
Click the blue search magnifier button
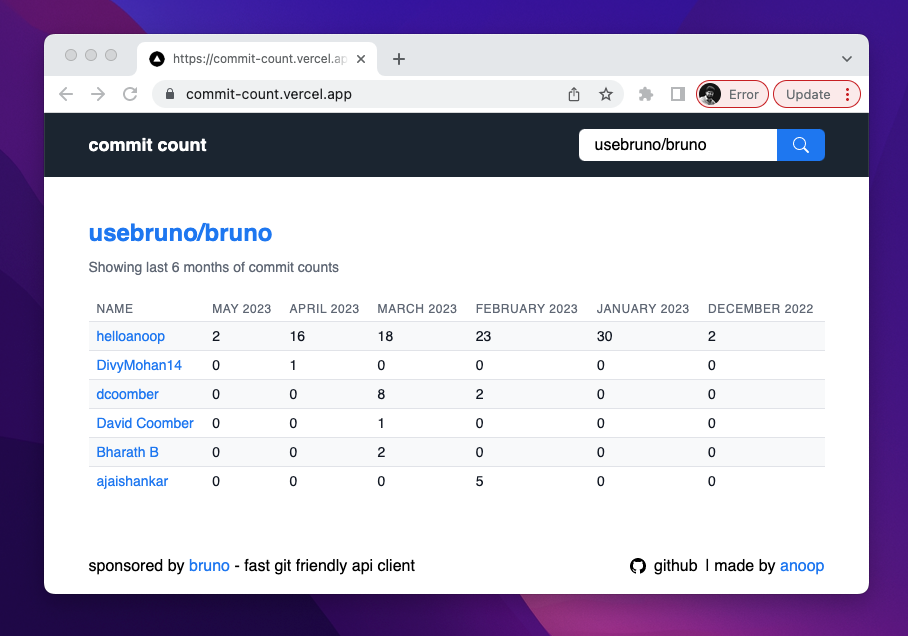click(800, 145)
